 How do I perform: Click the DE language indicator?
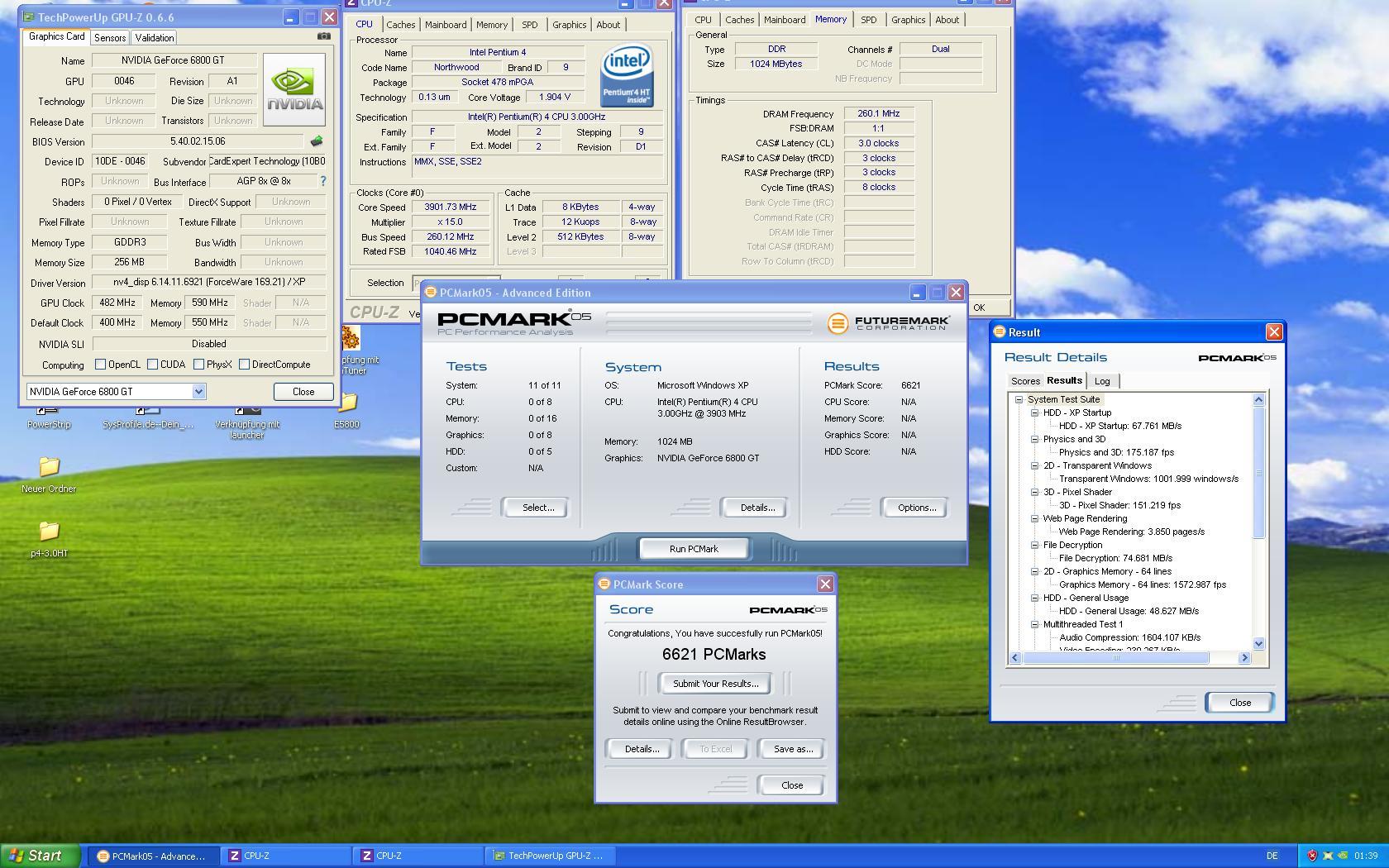point(1272,856)
